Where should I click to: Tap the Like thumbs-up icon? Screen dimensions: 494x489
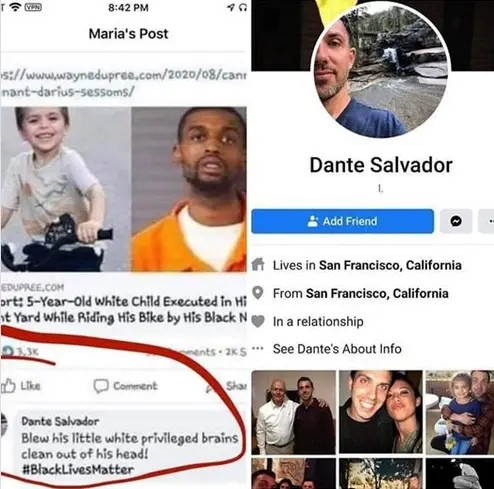(8, 386)
